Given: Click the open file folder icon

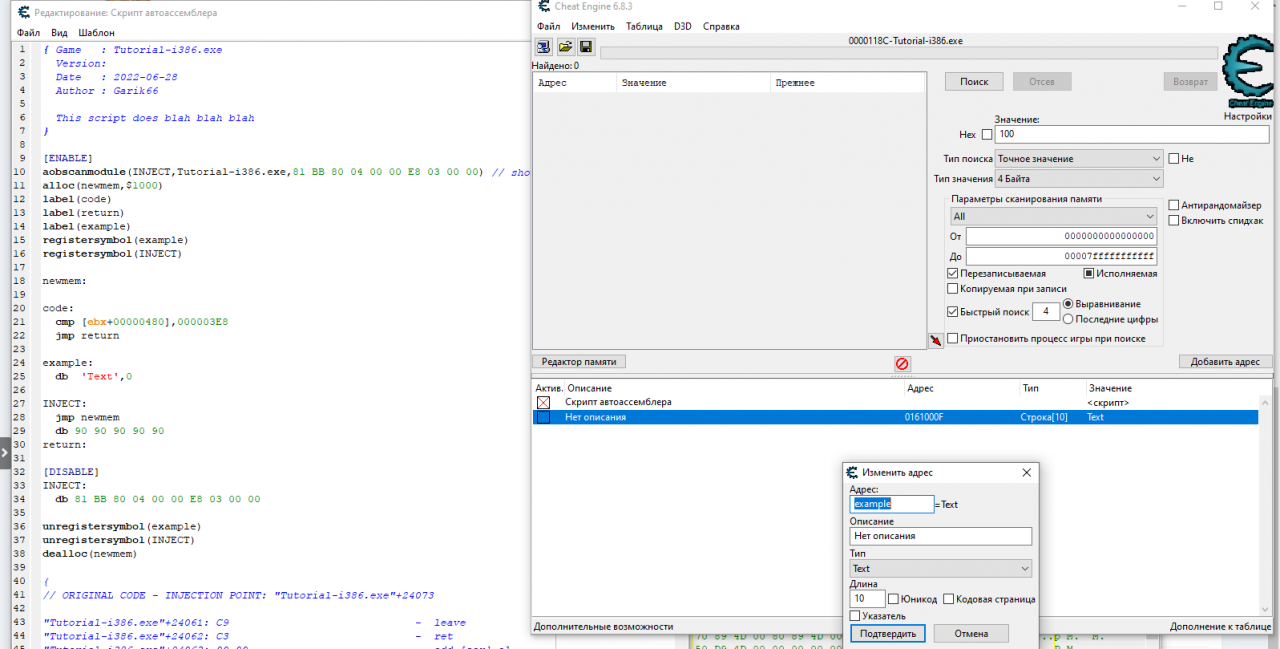Looking at the screenshot, I should [565, 47].
